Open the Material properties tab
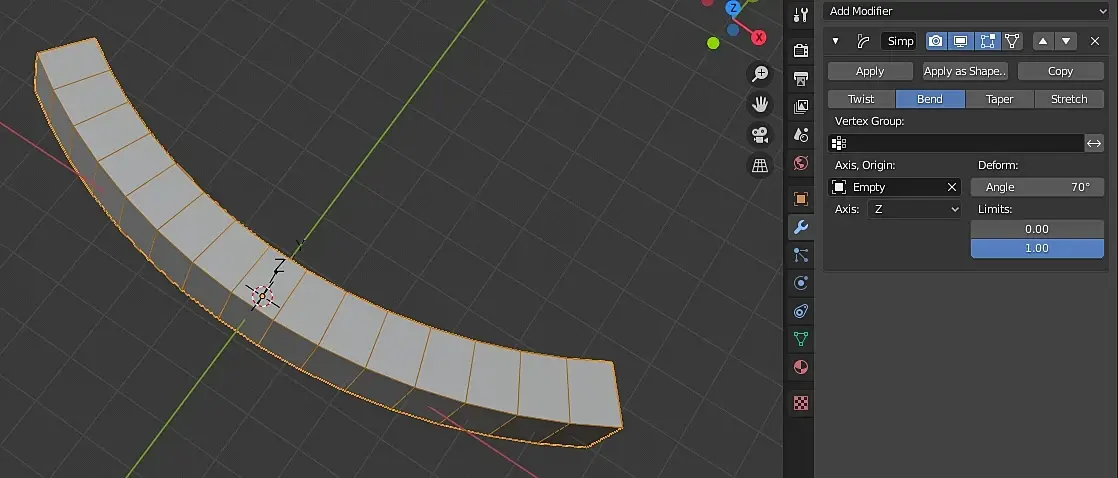Screen dimensions: 1118x478 point(801,367)
